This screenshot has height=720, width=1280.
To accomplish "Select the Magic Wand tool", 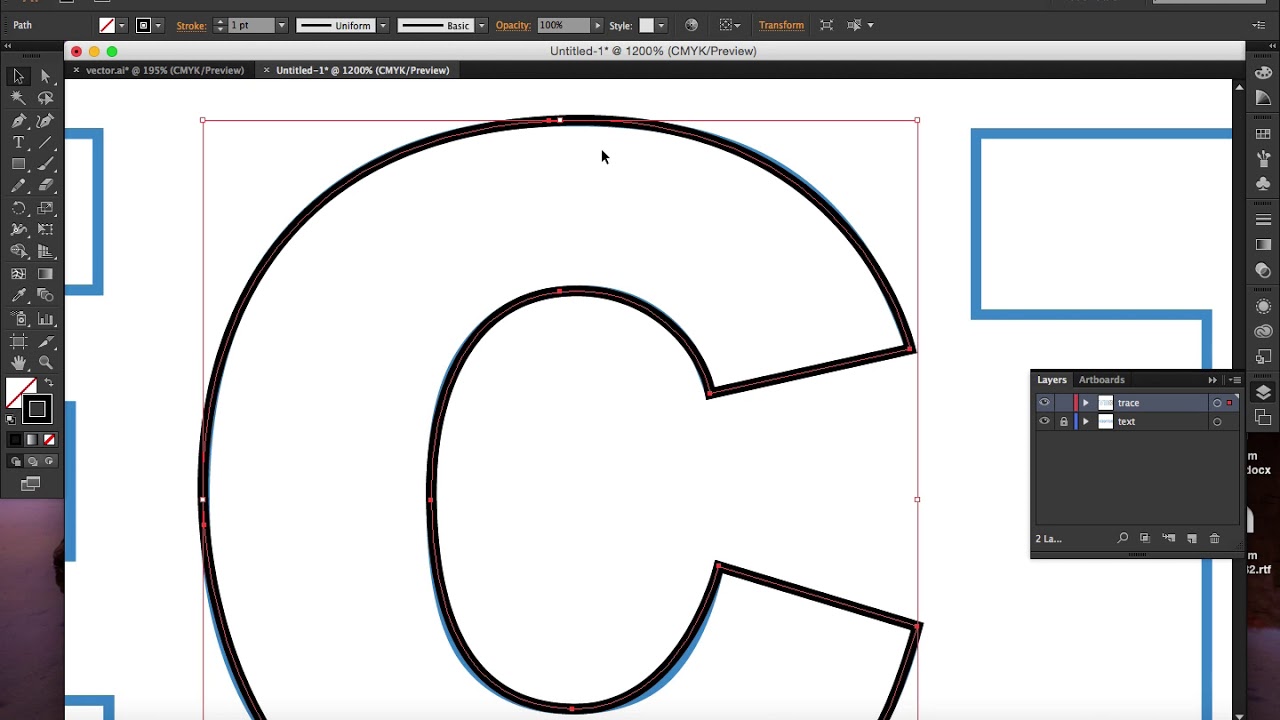I will (18, 98).
